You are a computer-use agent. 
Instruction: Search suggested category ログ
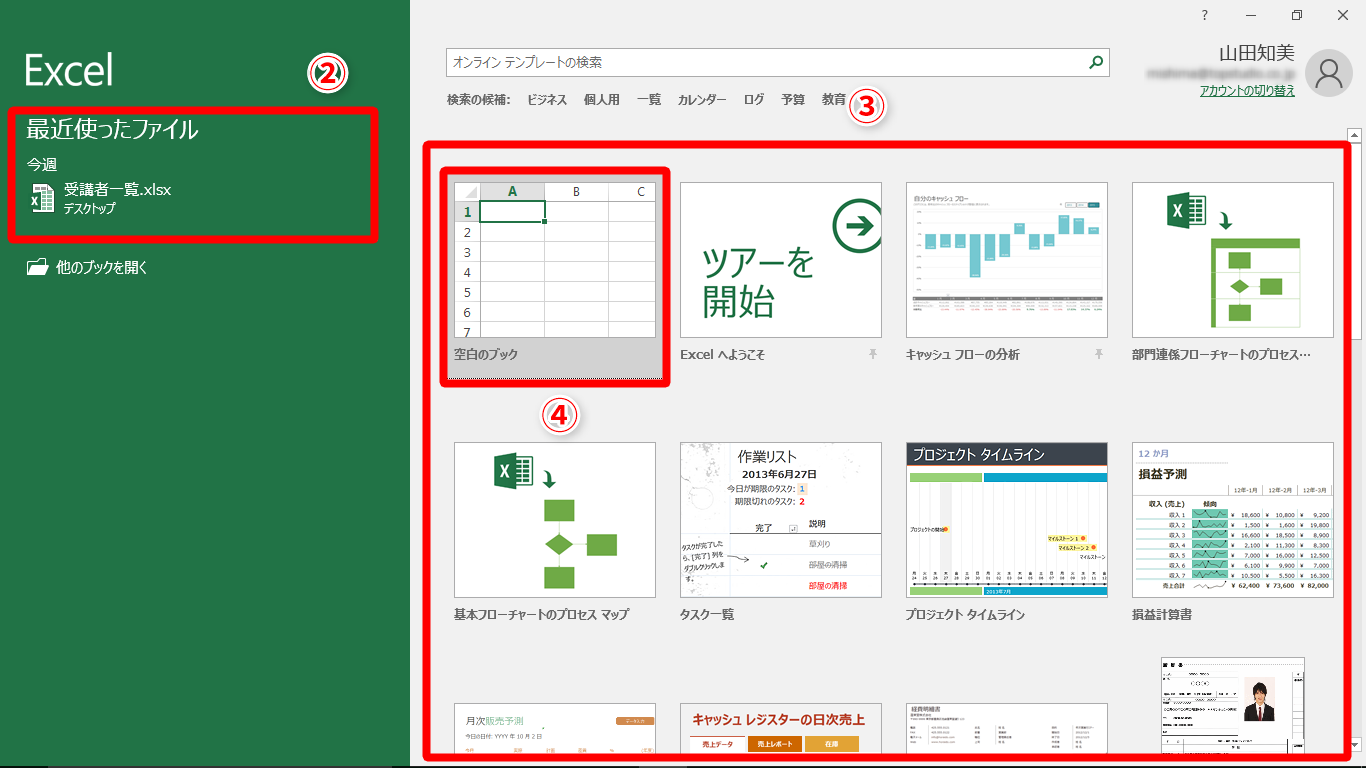(x=754, y=100)
